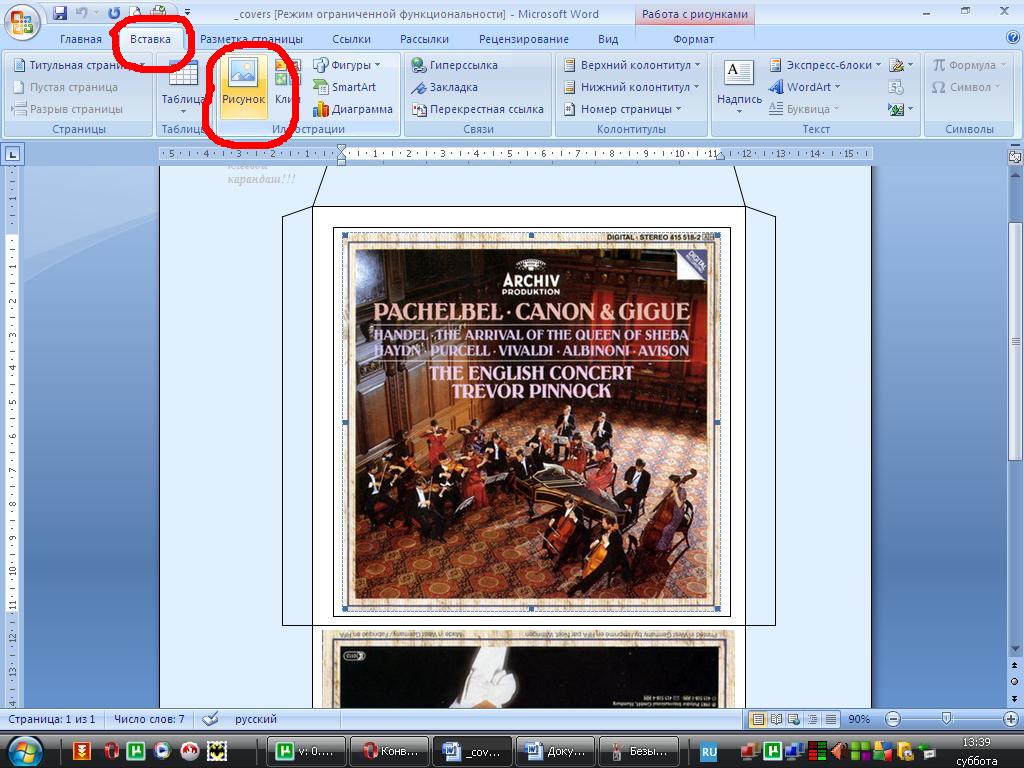Switch to Draft view
This screenshot has width=1024, height=768.
[x=831, y=720]
